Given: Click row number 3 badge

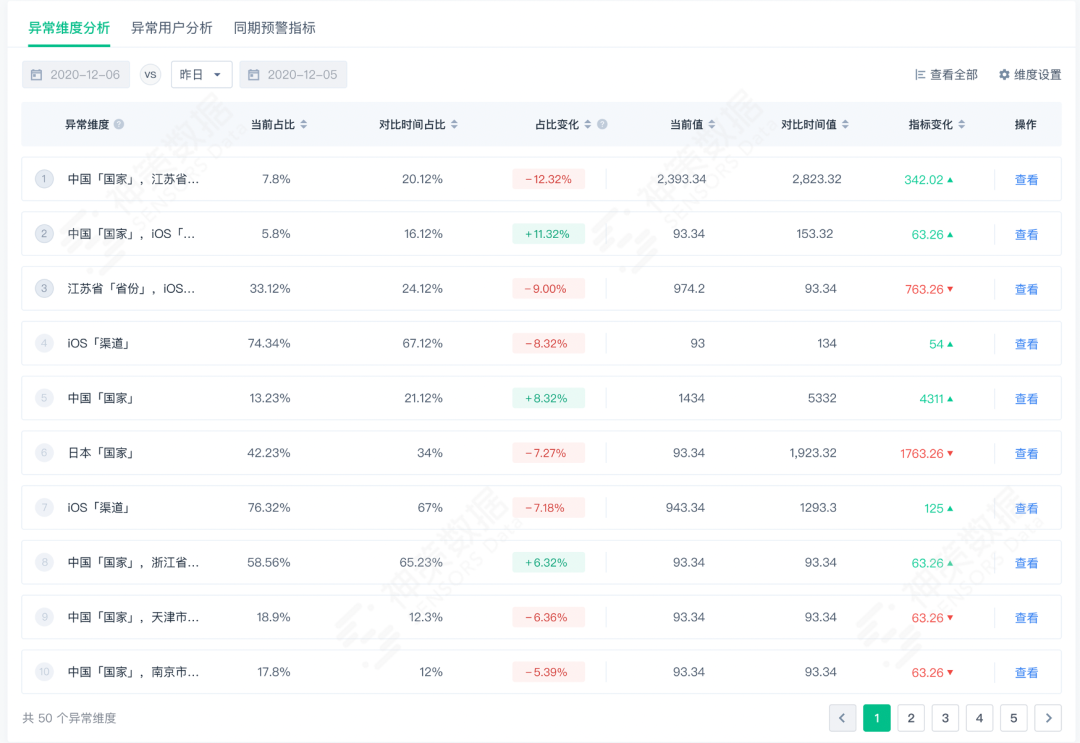Looking at the screenshot, I should 44,289.
